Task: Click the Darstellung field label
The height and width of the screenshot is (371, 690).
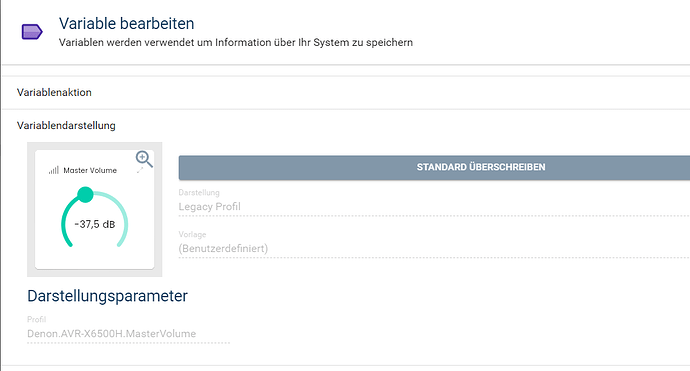Action: coord(199,192)
